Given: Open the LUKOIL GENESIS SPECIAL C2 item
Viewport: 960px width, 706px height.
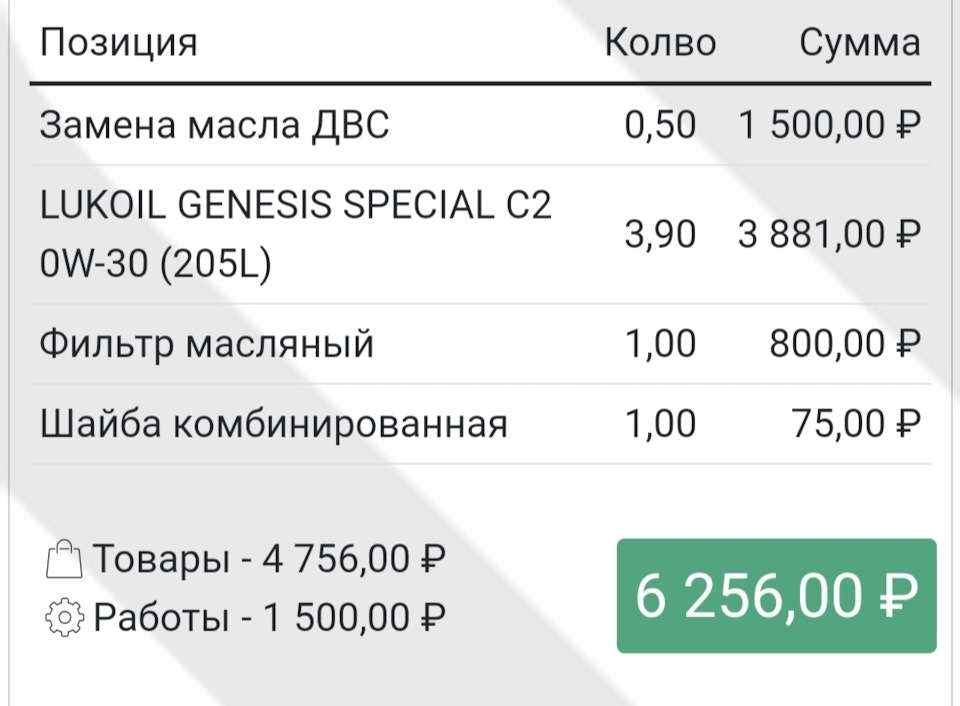Looking at the screenshot, I should point(480,235).
